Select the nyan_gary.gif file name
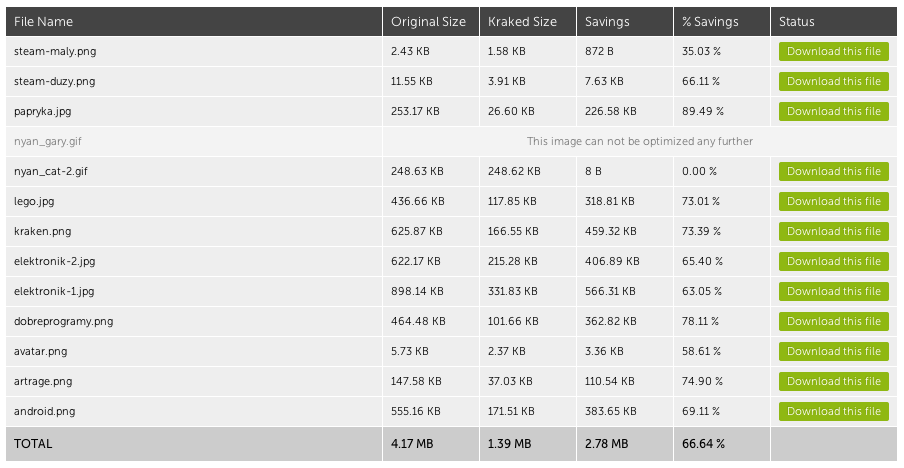 click(48, 141)
